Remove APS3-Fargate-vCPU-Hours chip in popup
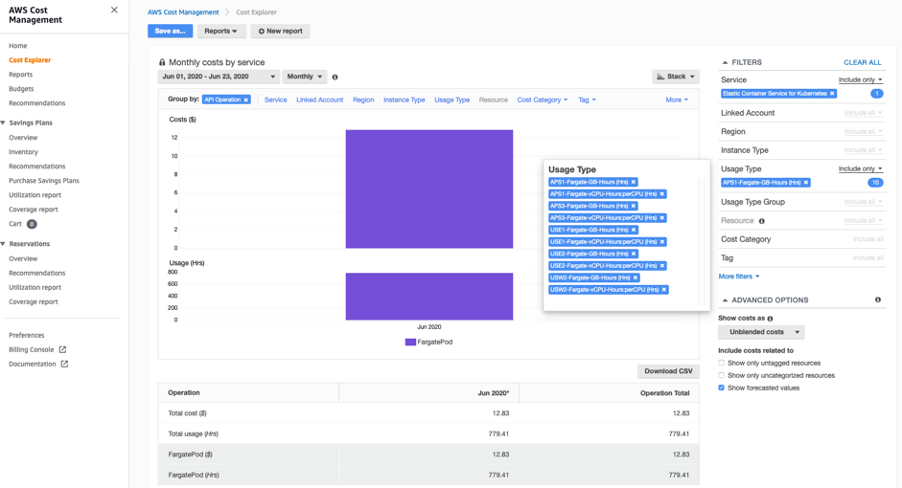Image resolution: width=902 pixels, height=488 pixels. [662, 218]
